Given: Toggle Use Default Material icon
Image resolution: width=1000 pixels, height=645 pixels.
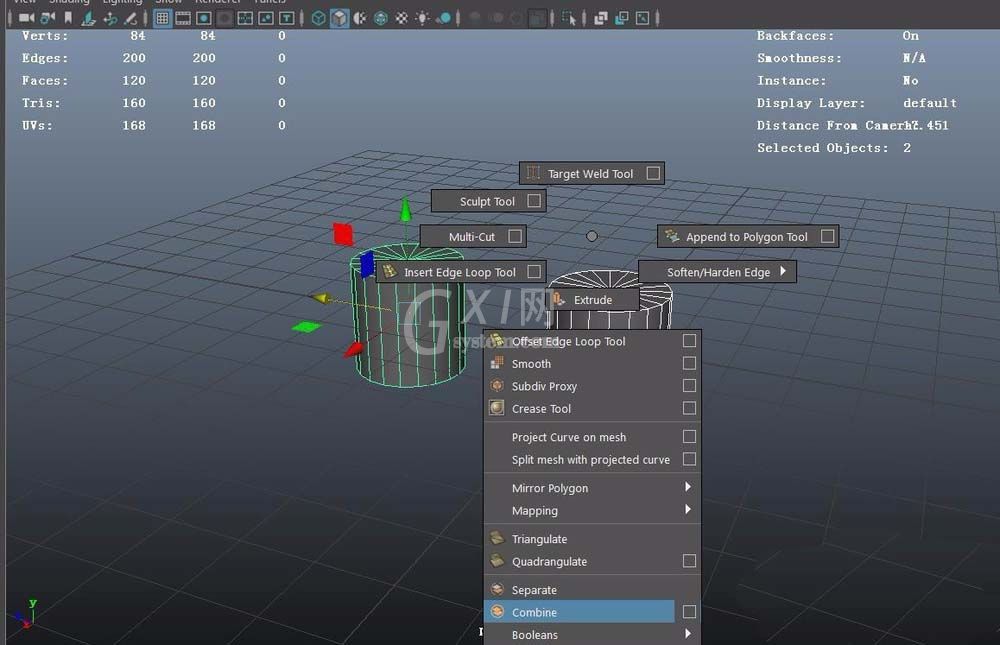Looking at the screenshot, I should [360, 18].
